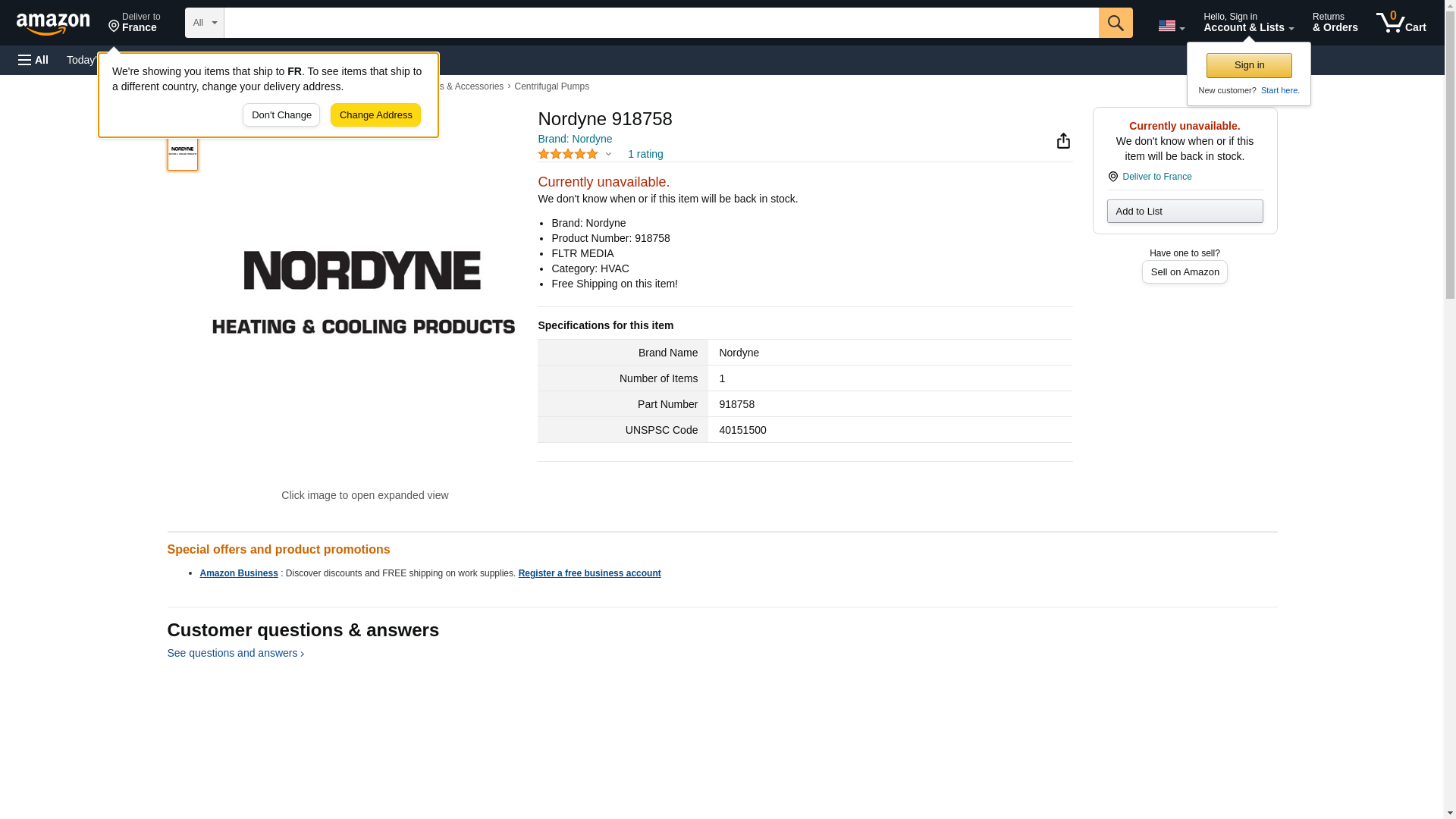Open the Brand: Nordyne link

[x=575, y=139]
